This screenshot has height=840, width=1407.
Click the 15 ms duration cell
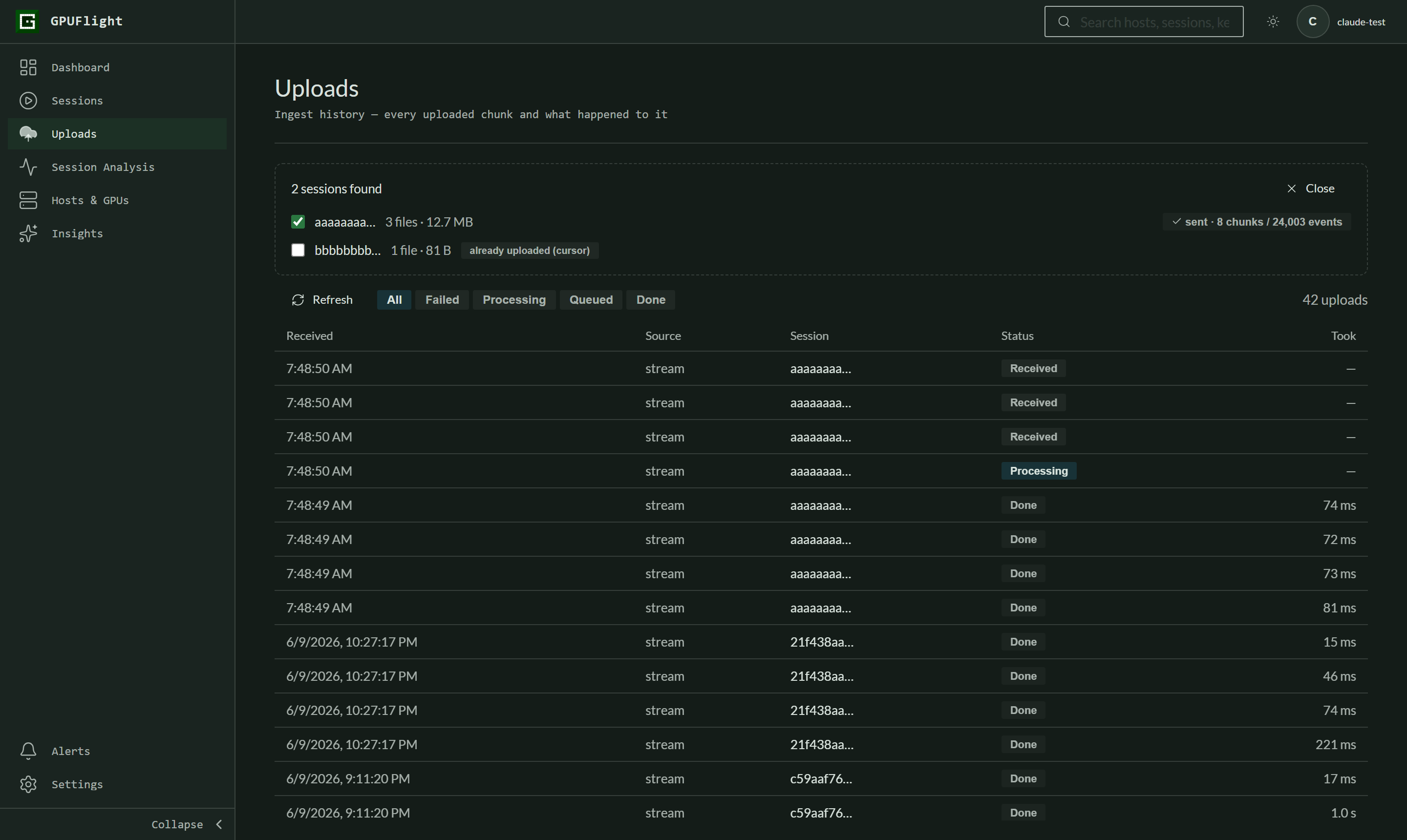click(1339, 642)
